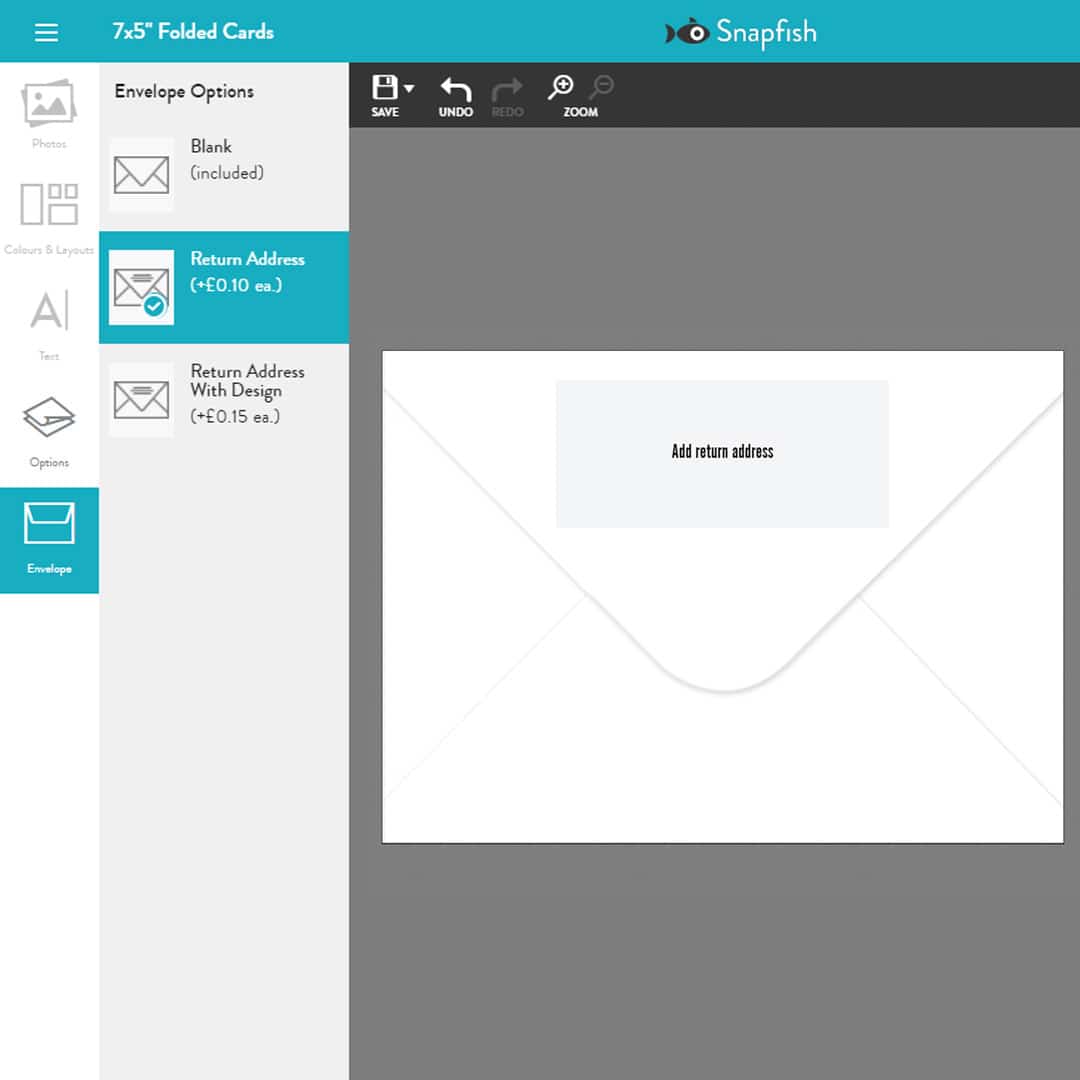Image resolution: width=1080 pixels, height=1080 pixels.
Task: Click the Redo arrow icon
Action: click(x=507, y=90)
